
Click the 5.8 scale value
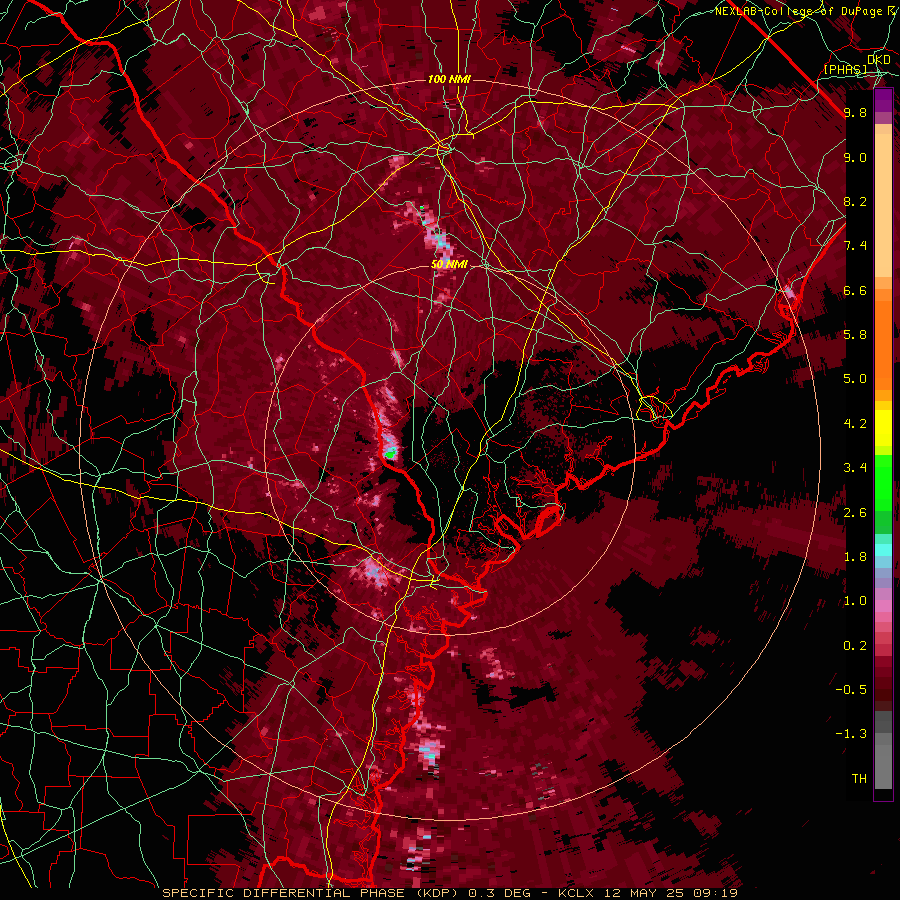tap(855, 335)
